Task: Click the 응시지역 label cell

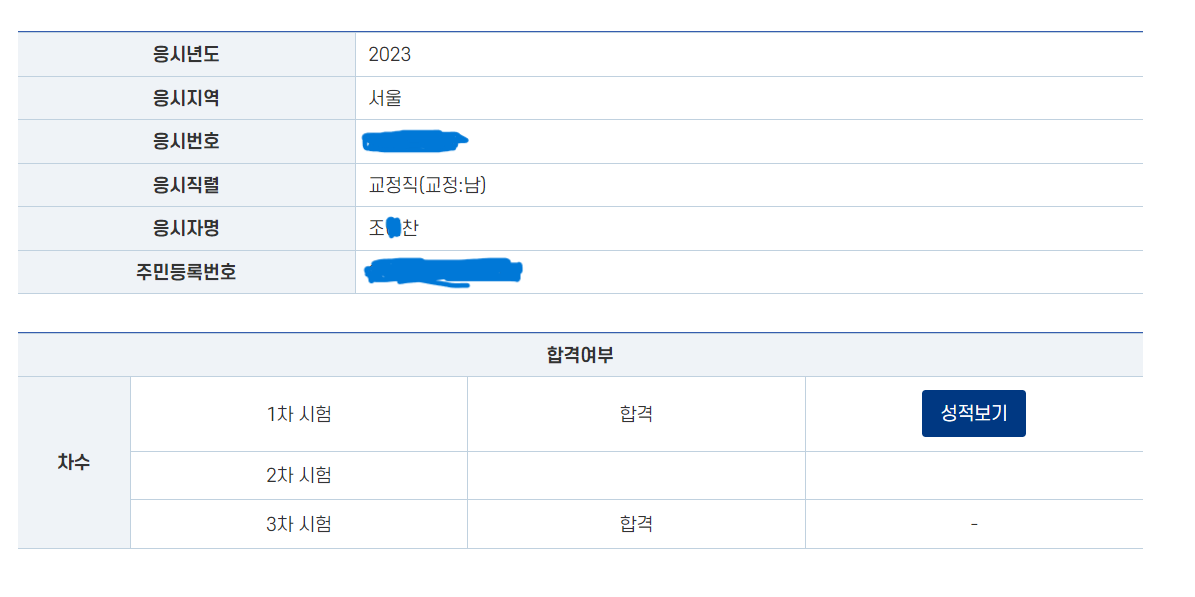Action: click(x=186, y=98)
